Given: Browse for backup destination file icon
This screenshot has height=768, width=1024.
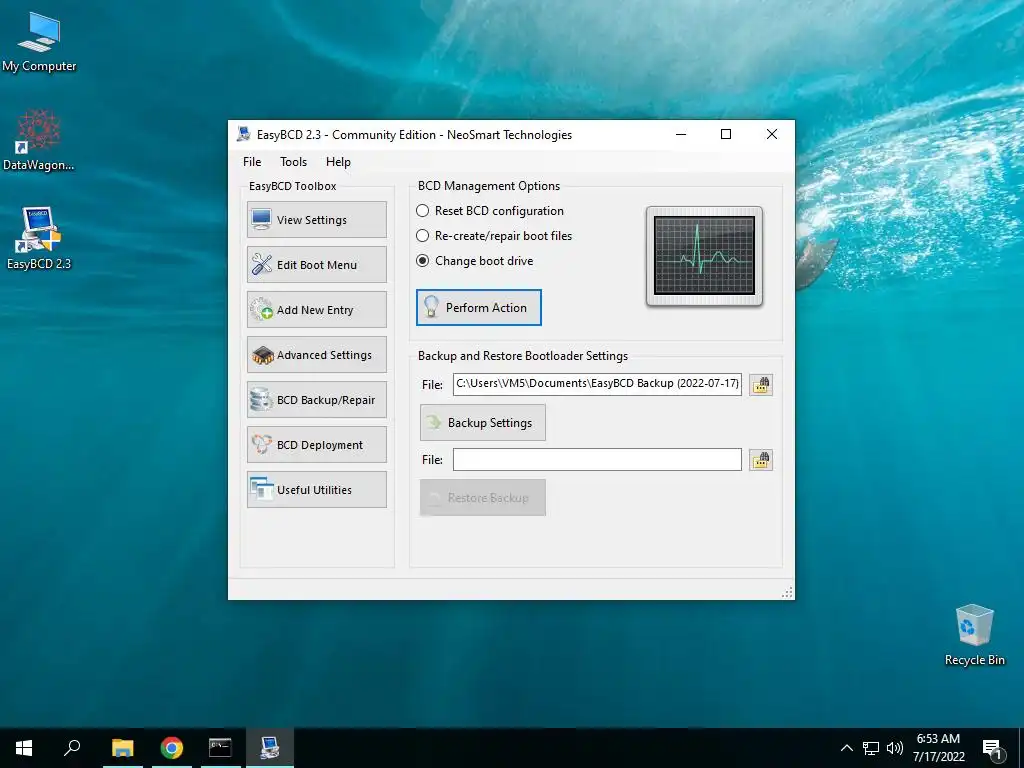Looking at the screenshot, I should 761,385.
